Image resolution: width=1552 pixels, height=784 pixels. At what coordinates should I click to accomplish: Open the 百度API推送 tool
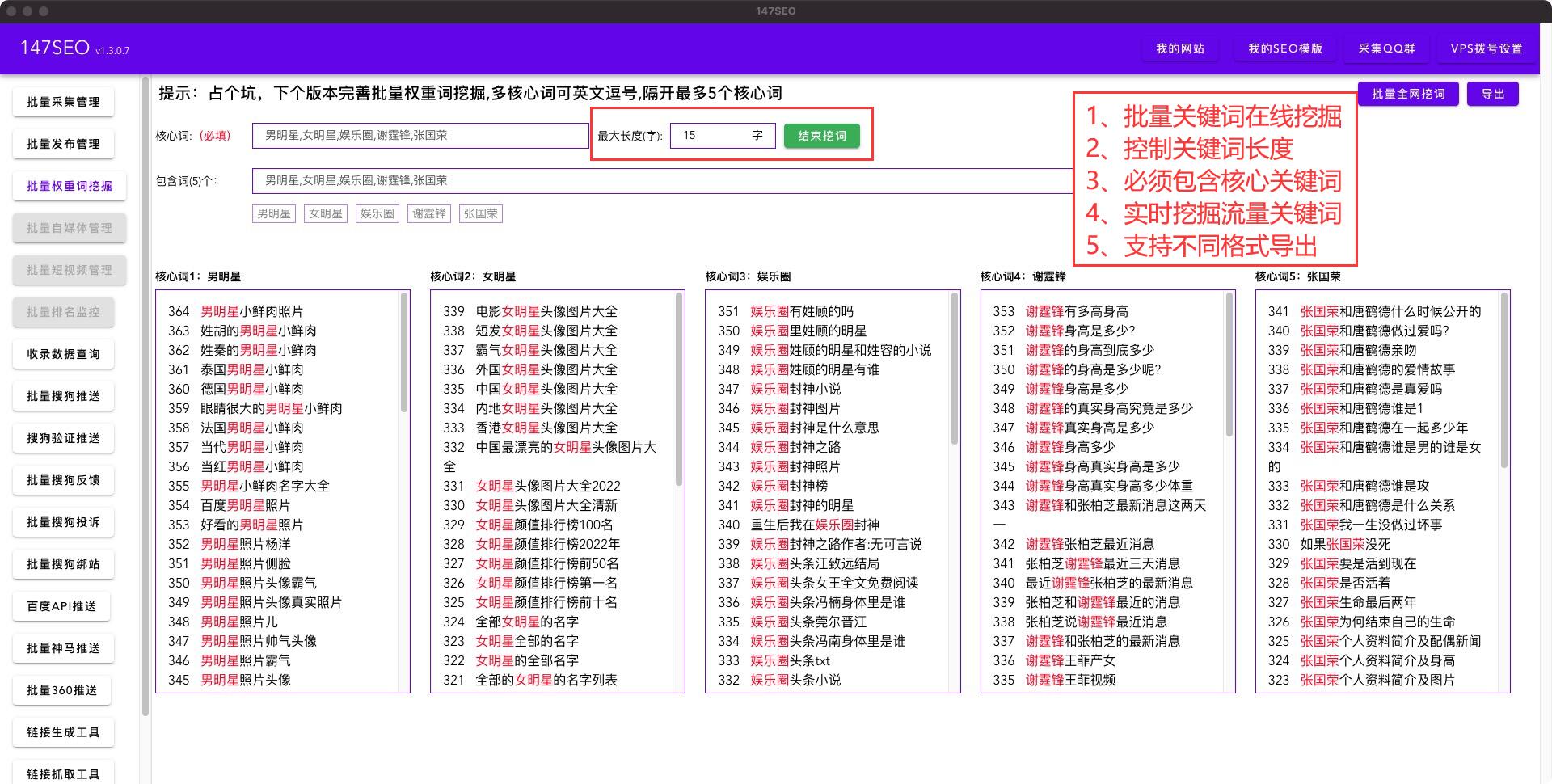click(x=63, y=606)
